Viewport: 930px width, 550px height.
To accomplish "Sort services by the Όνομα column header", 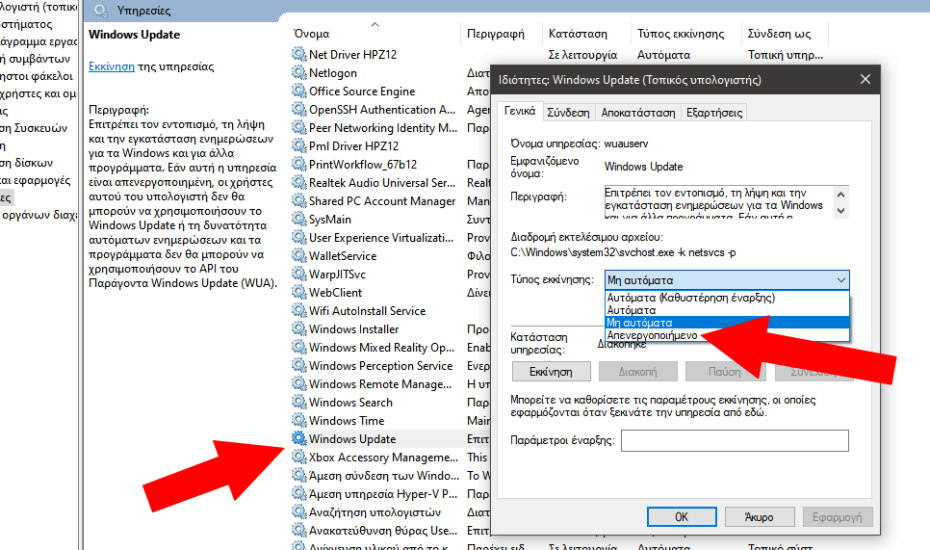I will 311,34.
